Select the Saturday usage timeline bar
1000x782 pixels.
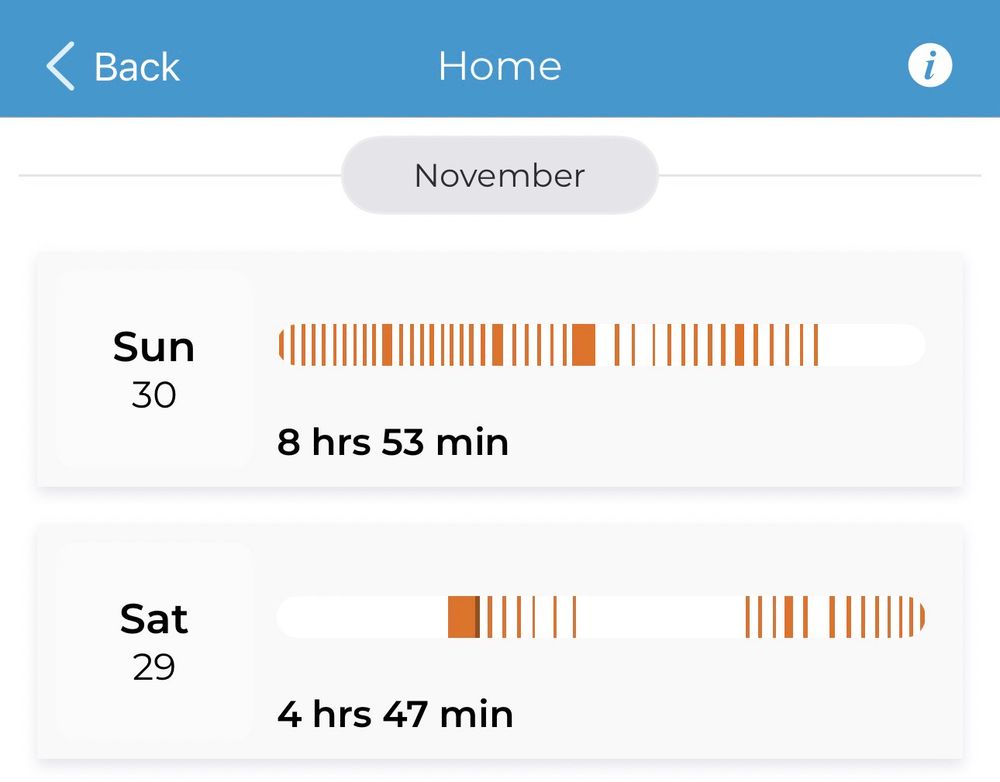click(601, 617)
